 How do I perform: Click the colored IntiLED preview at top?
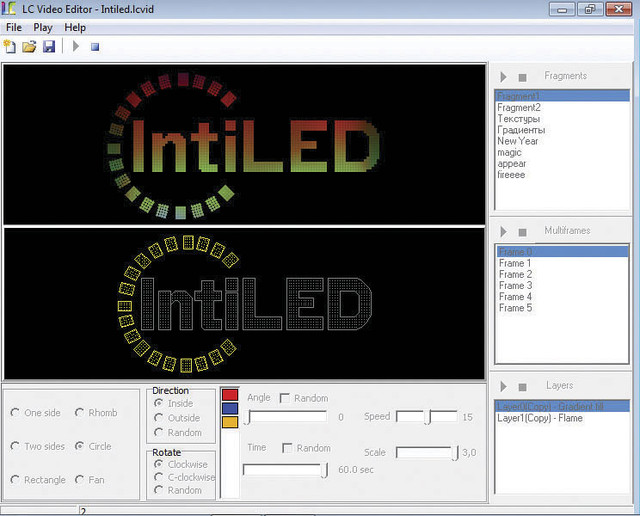click(x=244, y=144)
